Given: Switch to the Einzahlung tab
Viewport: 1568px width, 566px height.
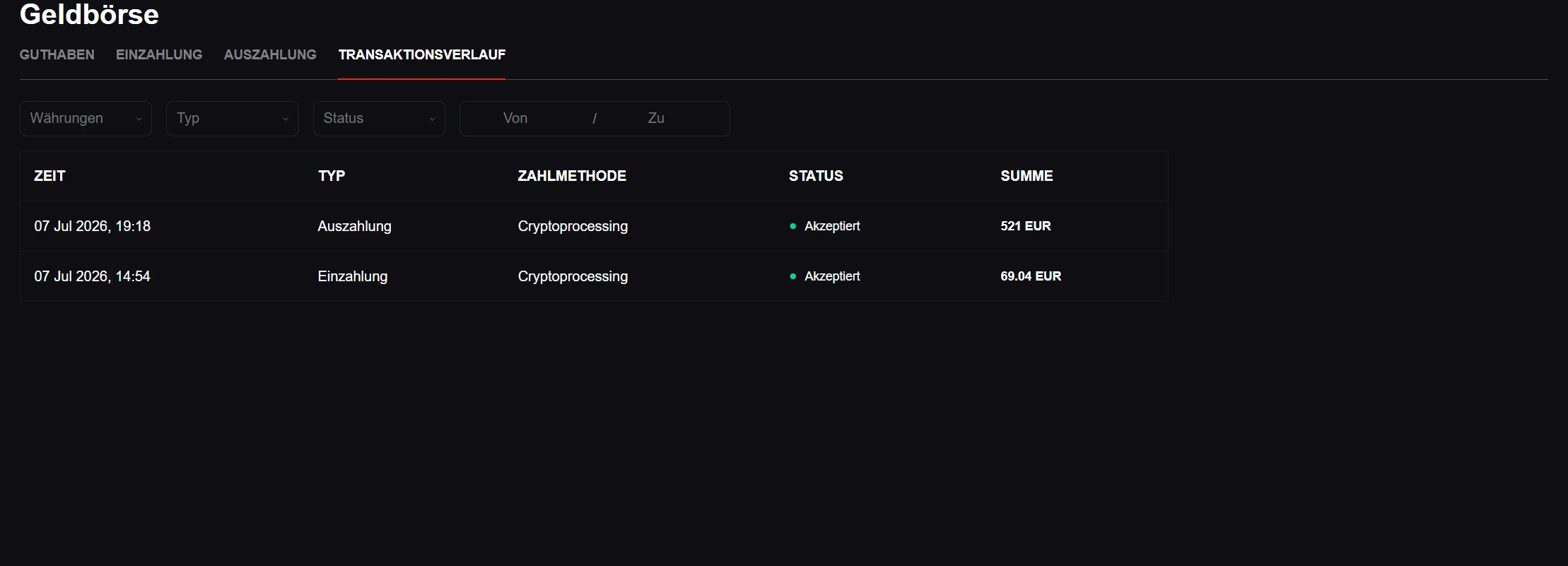Looking at the screenshot, I should 159,54.
